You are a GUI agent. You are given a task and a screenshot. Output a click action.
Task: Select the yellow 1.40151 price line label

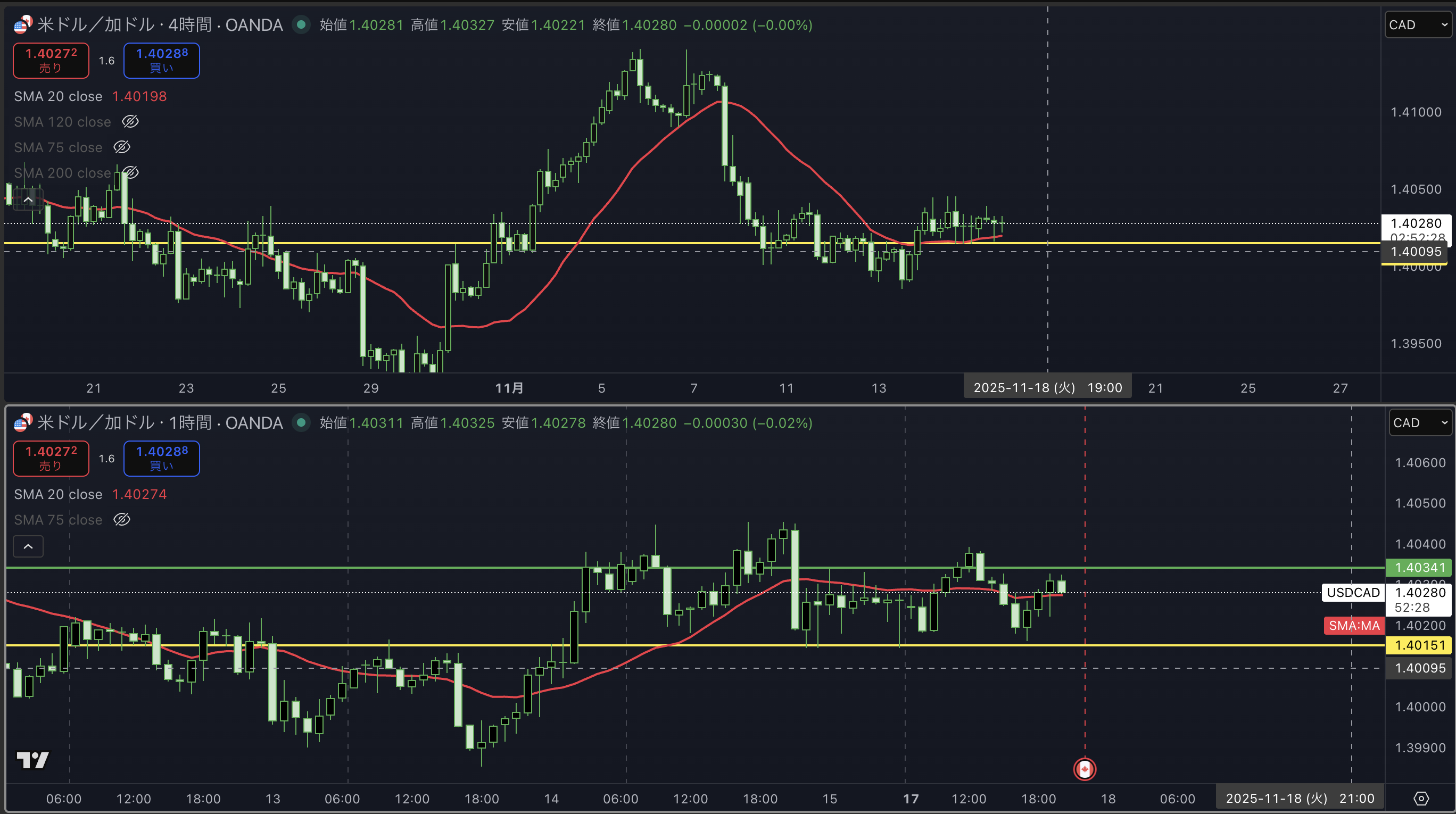(x=1419, y=645)
